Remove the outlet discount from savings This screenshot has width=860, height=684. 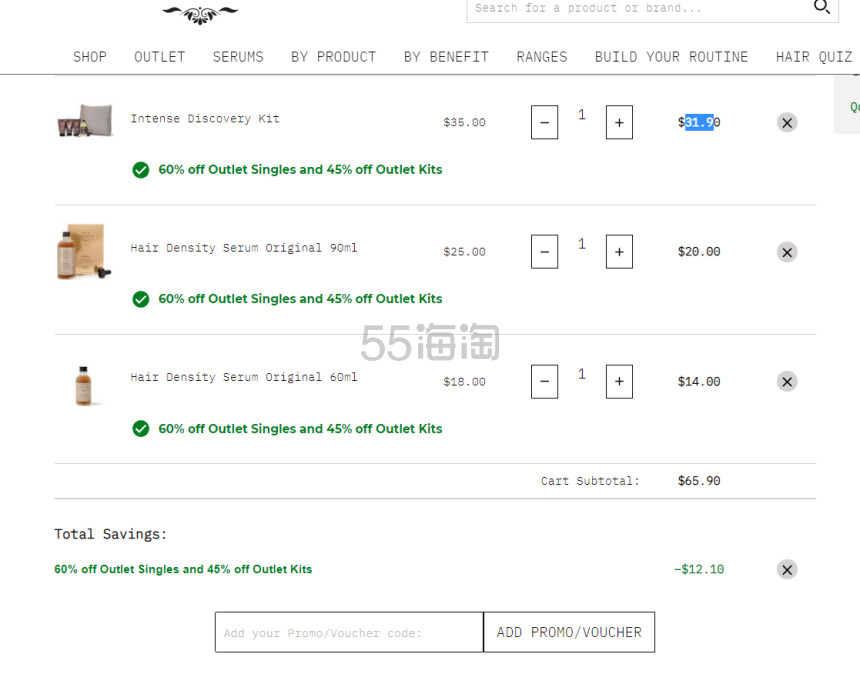[x=787, y=569]
